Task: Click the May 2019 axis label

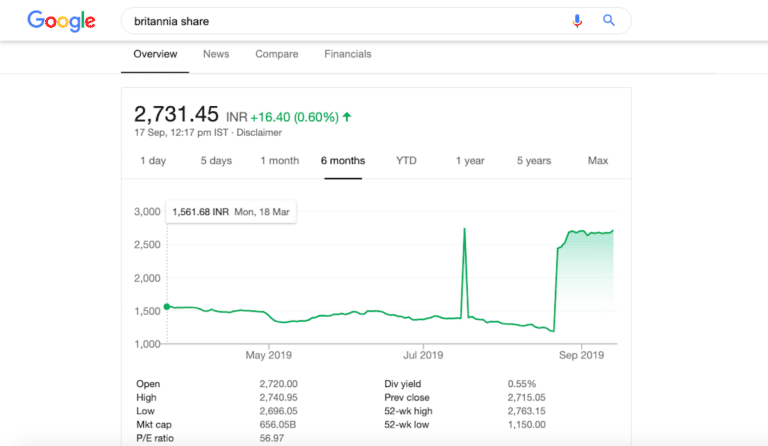Action: 268,355
